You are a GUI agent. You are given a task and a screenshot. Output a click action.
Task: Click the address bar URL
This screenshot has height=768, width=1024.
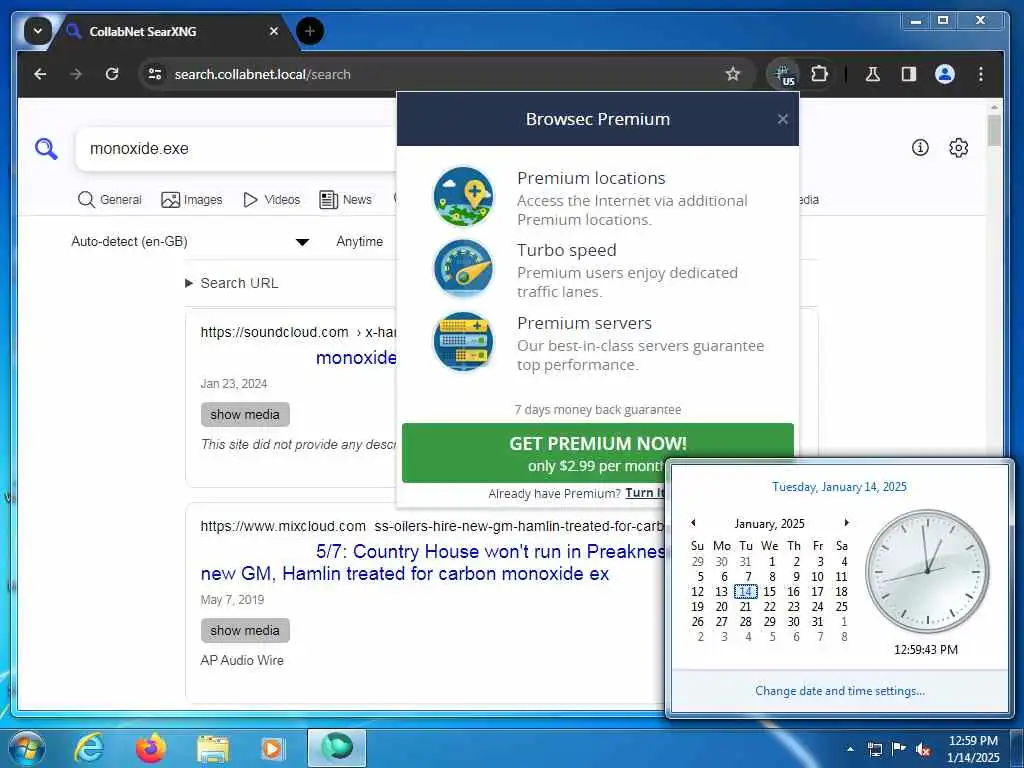point(263,74)
